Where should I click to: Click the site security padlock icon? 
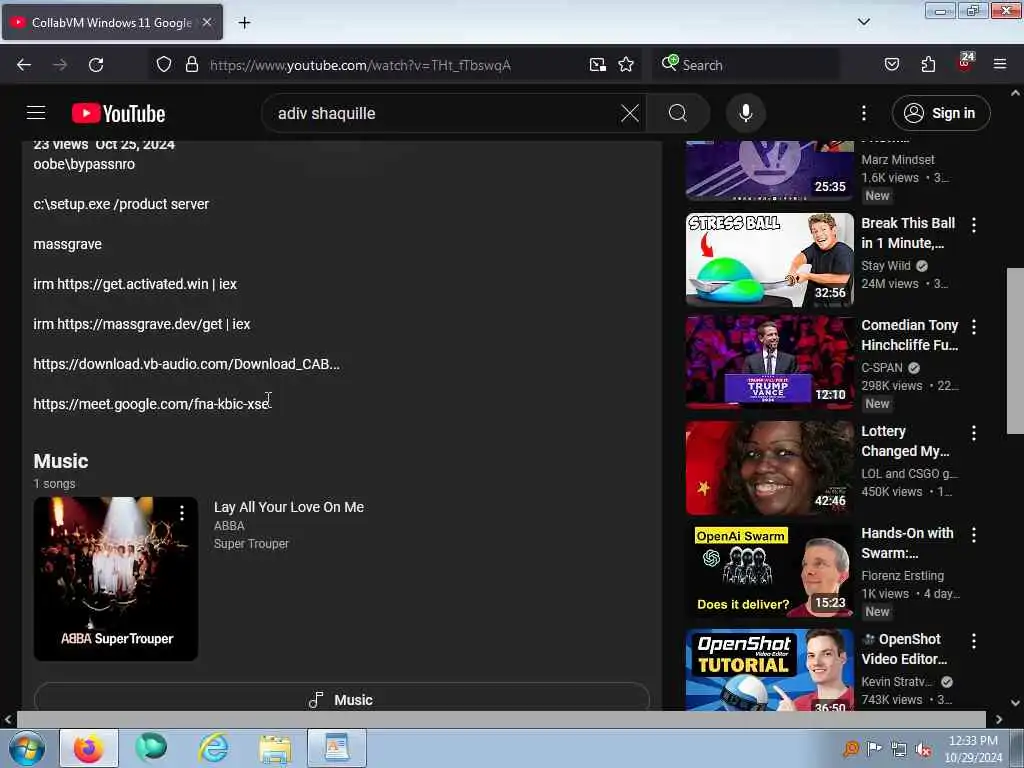pyautogui.click(x=191, y=65)
